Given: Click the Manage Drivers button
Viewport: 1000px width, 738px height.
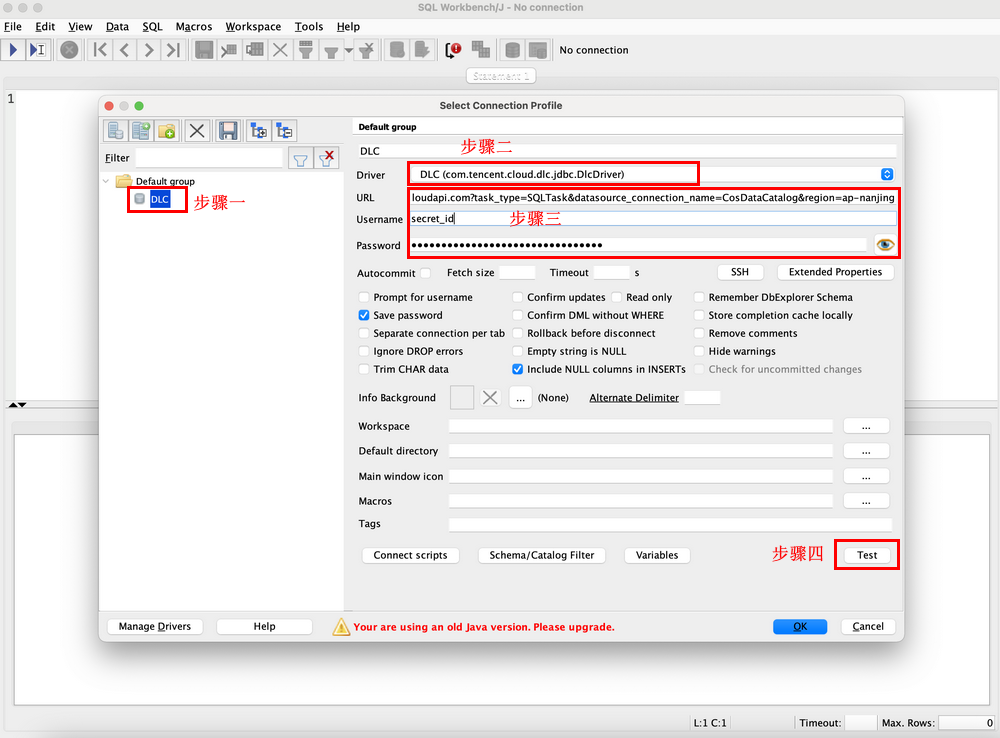Looking at the screenshot, I should click(154, 627).
